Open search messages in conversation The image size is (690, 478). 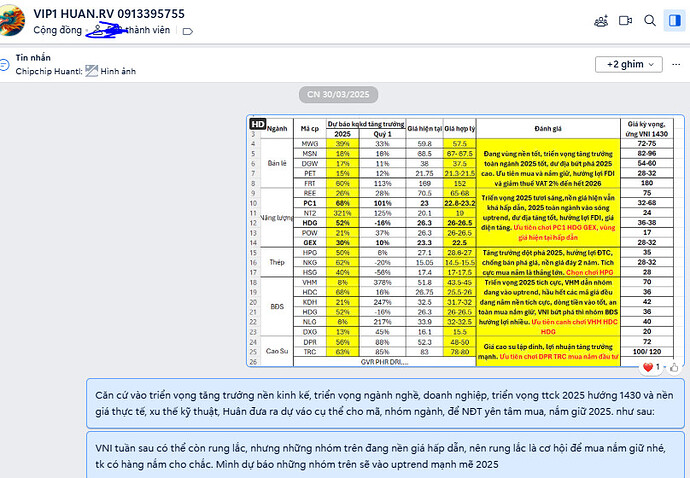[x=649, y=20]
